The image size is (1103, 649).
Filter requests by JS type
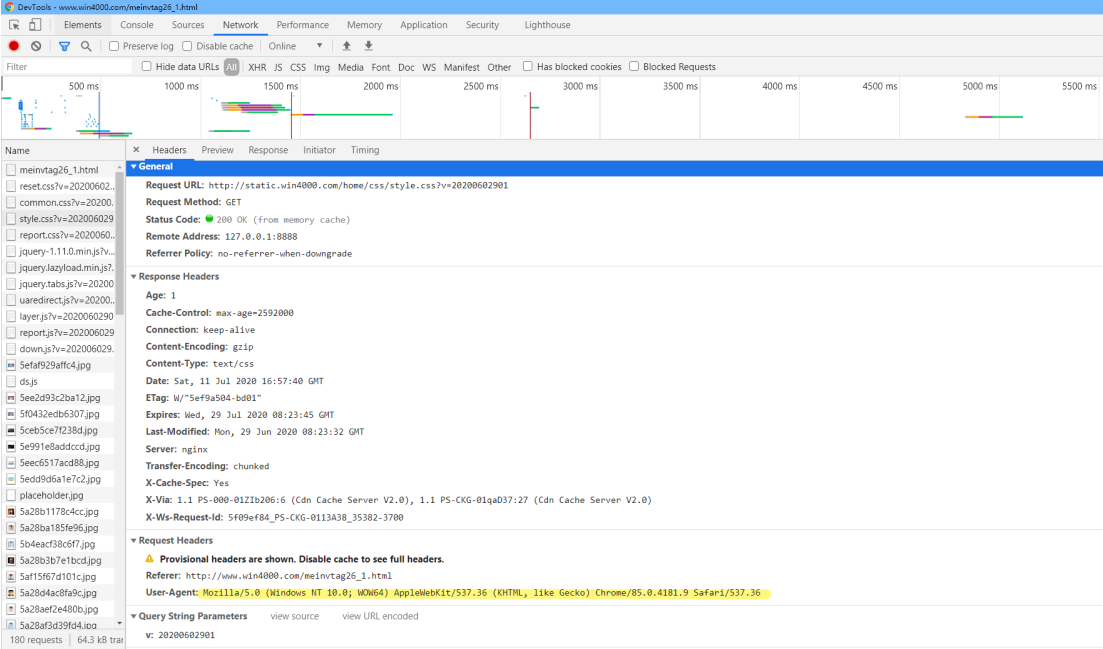278,67
